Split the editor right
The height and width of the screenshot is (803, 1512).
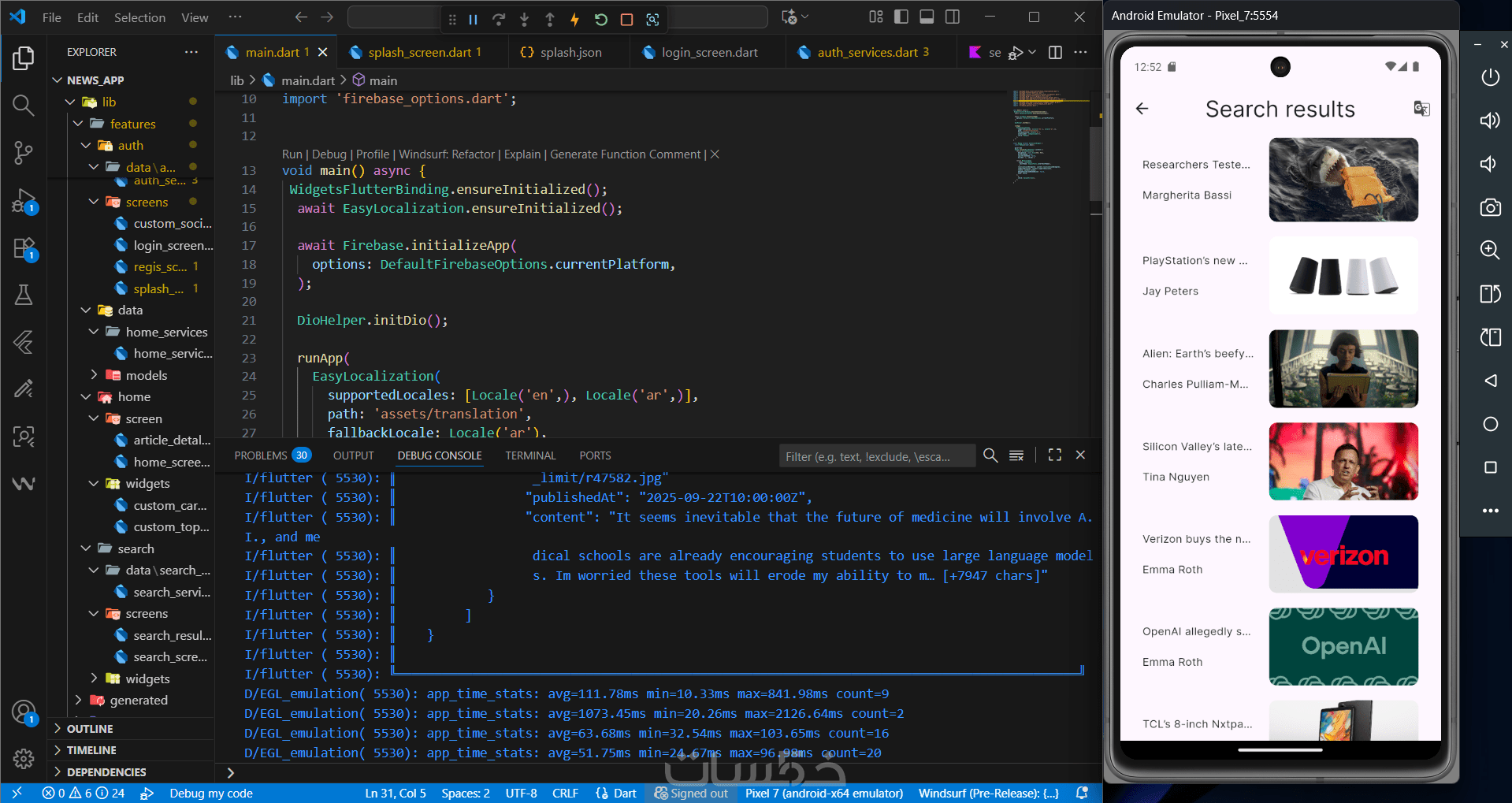1055,52
